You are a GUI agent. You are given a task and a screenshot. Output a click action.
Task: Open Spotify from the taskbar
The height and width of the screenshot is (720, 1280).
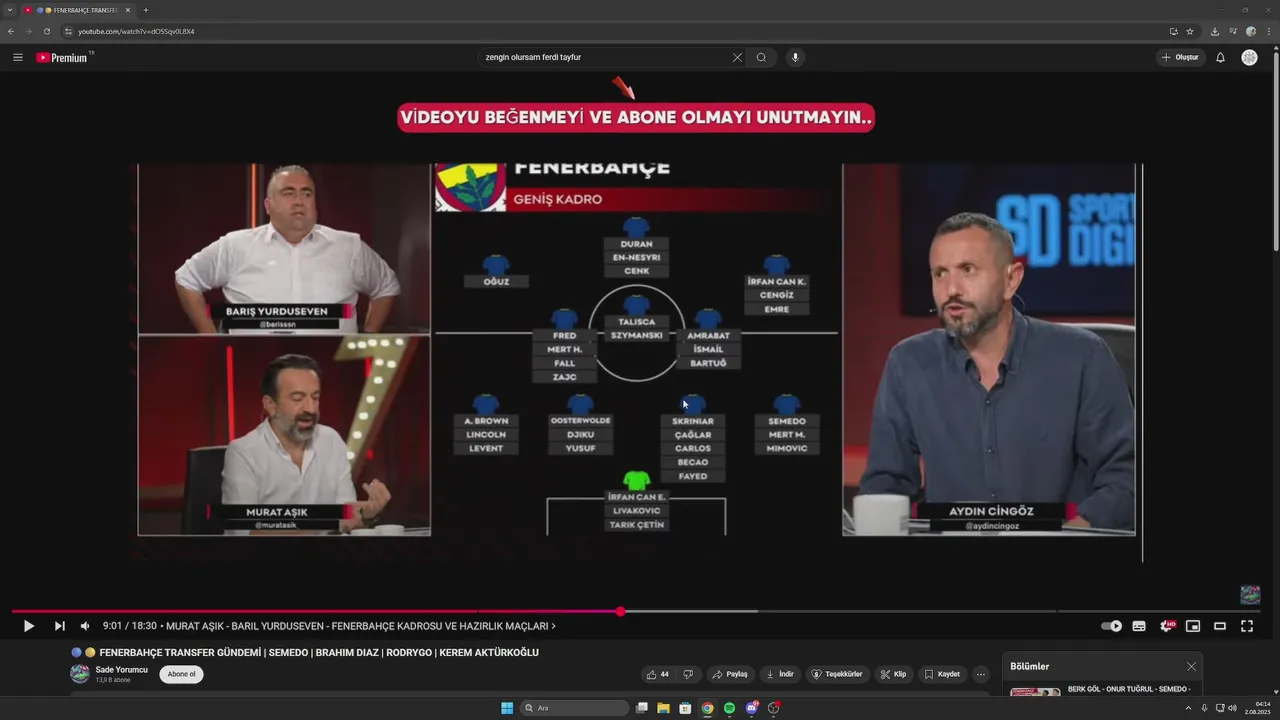(x=729, y=708)
